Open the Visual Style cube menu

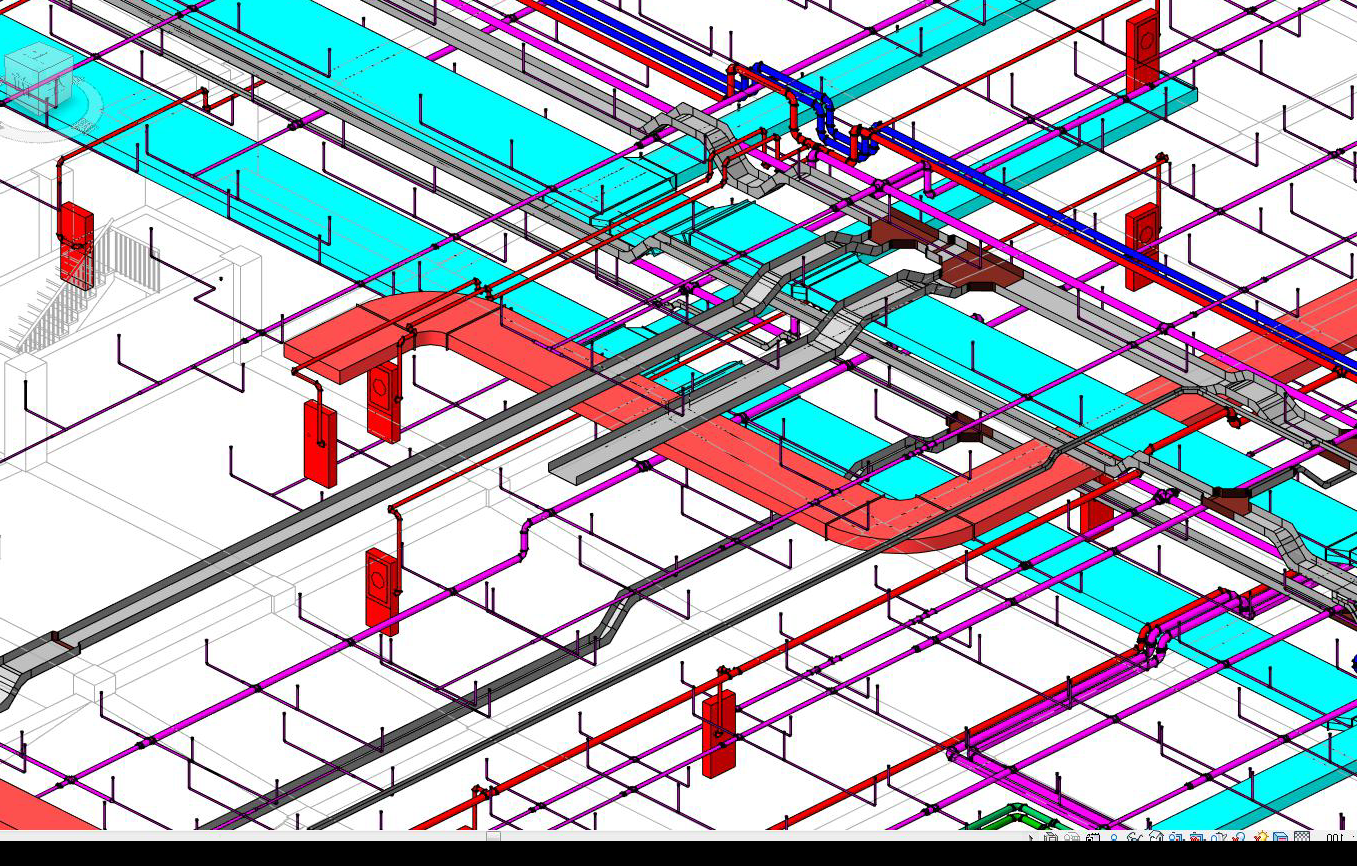tap(1280, 838)
